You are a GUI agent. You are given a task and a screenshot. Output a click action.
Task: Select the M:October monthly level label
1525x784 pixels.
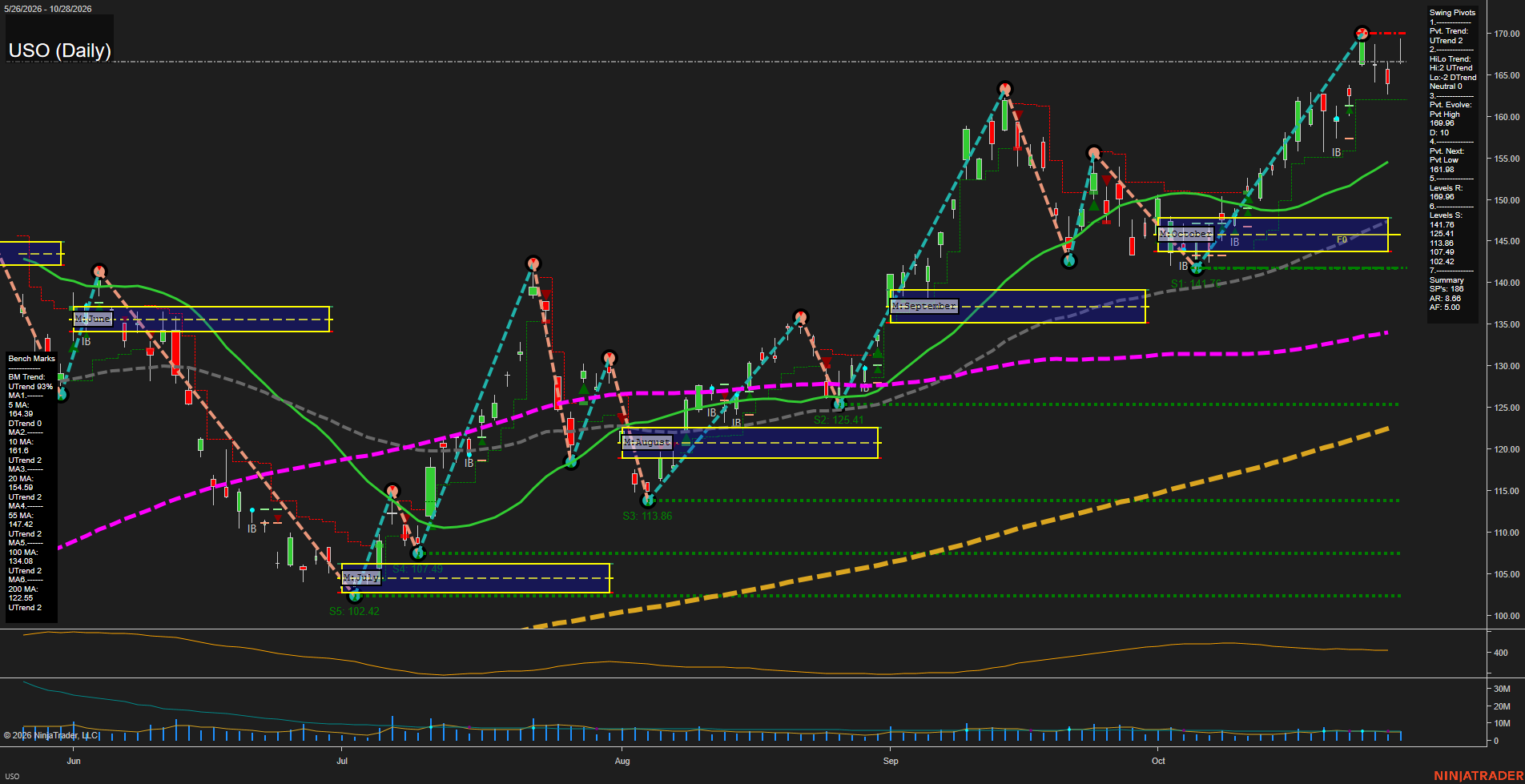click(1186, 234)
